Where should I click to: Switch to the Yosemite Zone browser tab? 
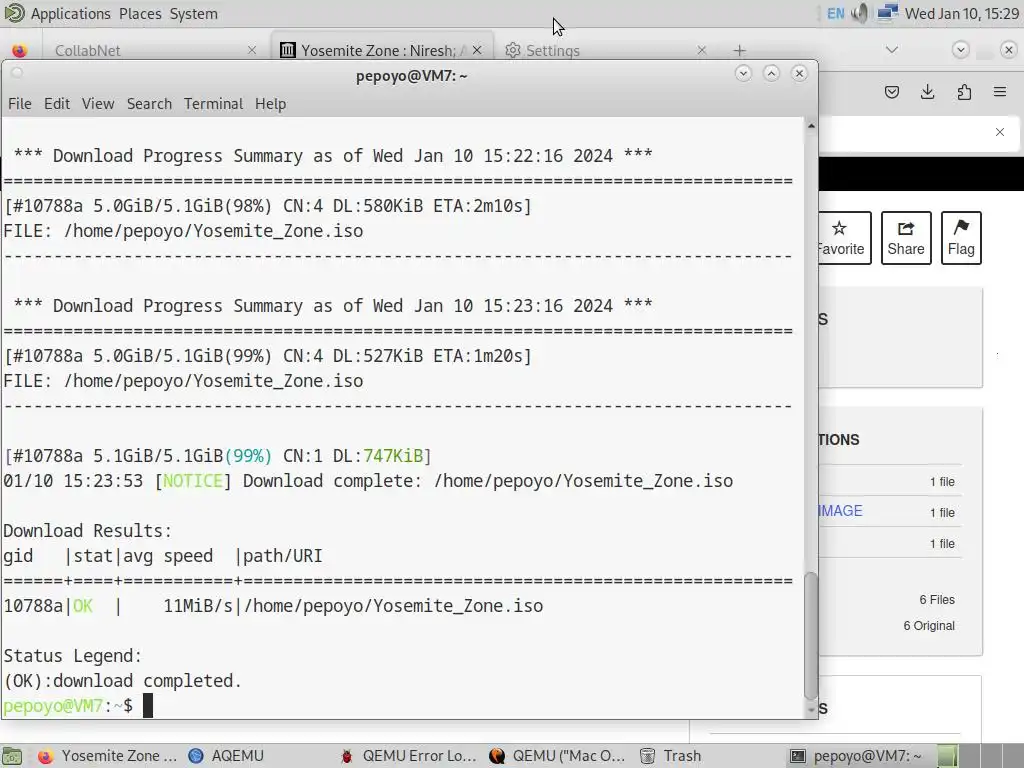(x=382, y=50)
